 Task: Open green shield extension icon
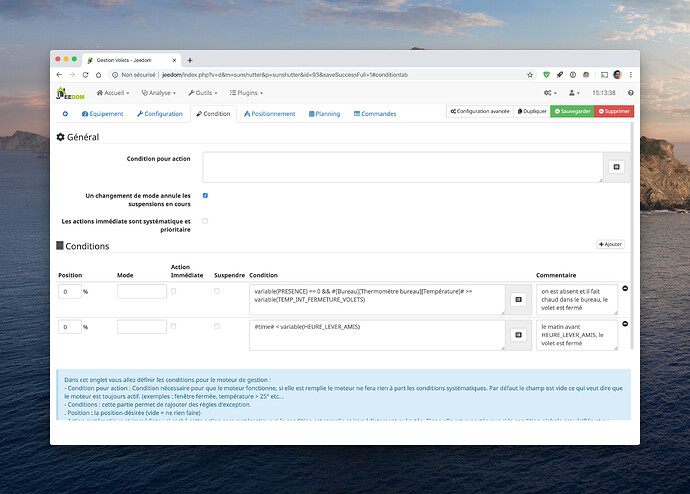click(x=546, y=75)
